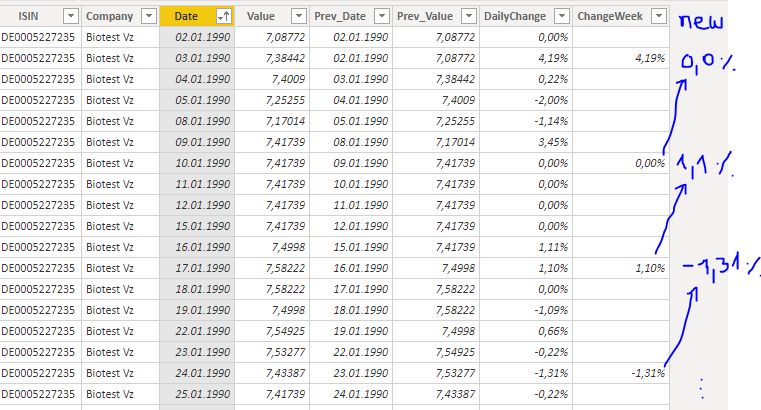The width and height of the screenshot is (761, 410).
Task: Open the Date column sort dropdown
Action: click(x=224, y=16)
